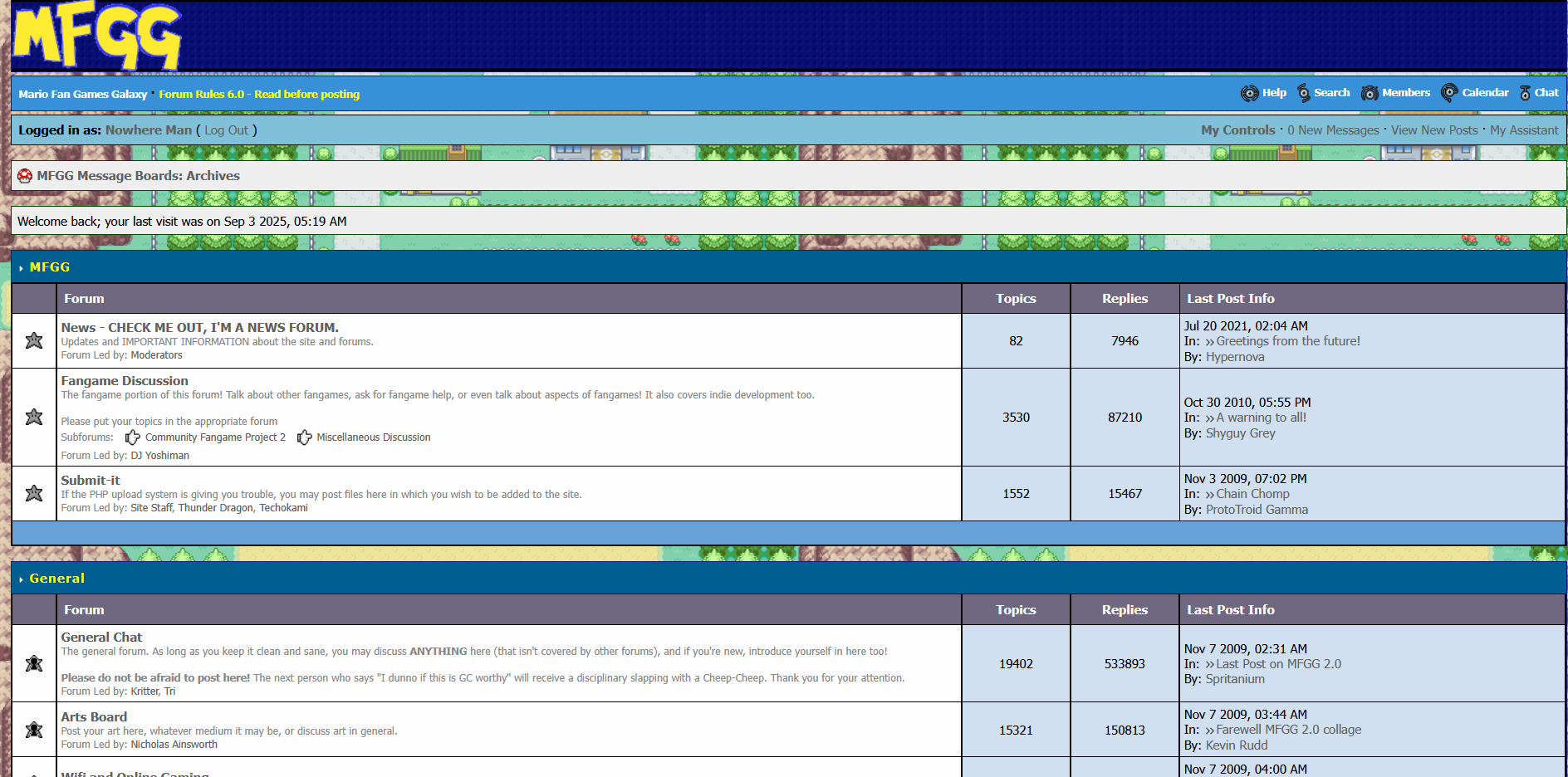This screenshot has width=1568, height=777.
Task: Click the Members icon in top bar
Action: click(x=1370, y=93)
